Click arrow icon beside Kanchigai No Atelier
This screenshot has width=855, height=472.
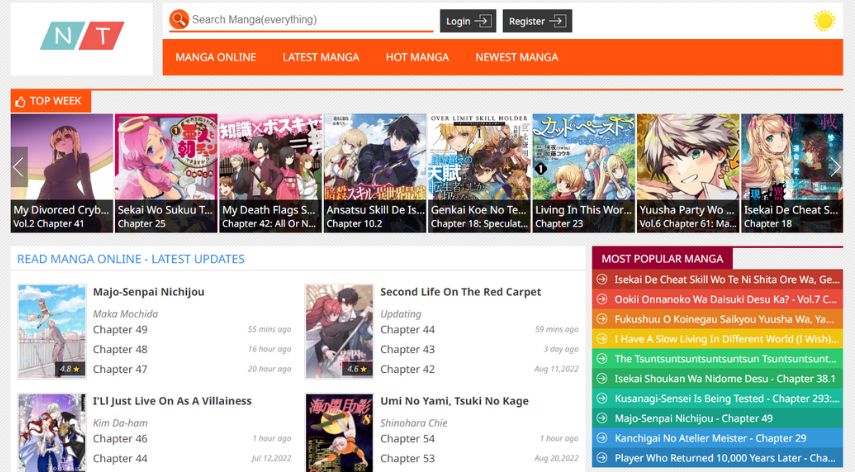click(x=601, y=438)
